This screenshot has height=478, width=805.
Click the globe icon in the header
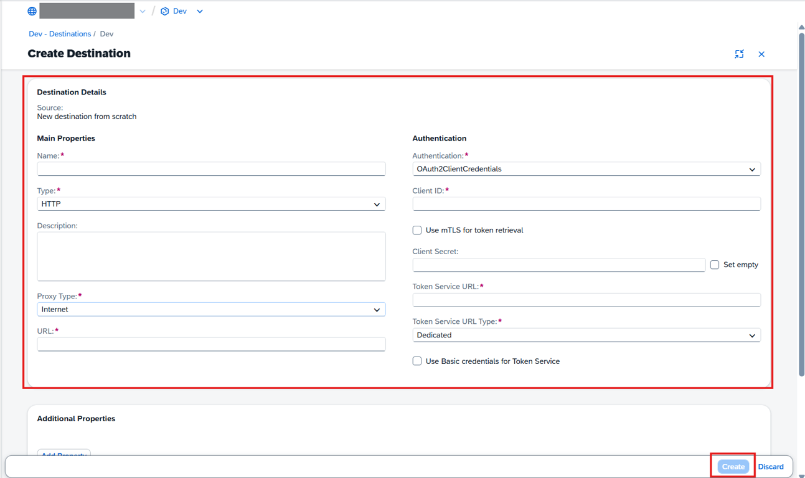pos(32,11)
